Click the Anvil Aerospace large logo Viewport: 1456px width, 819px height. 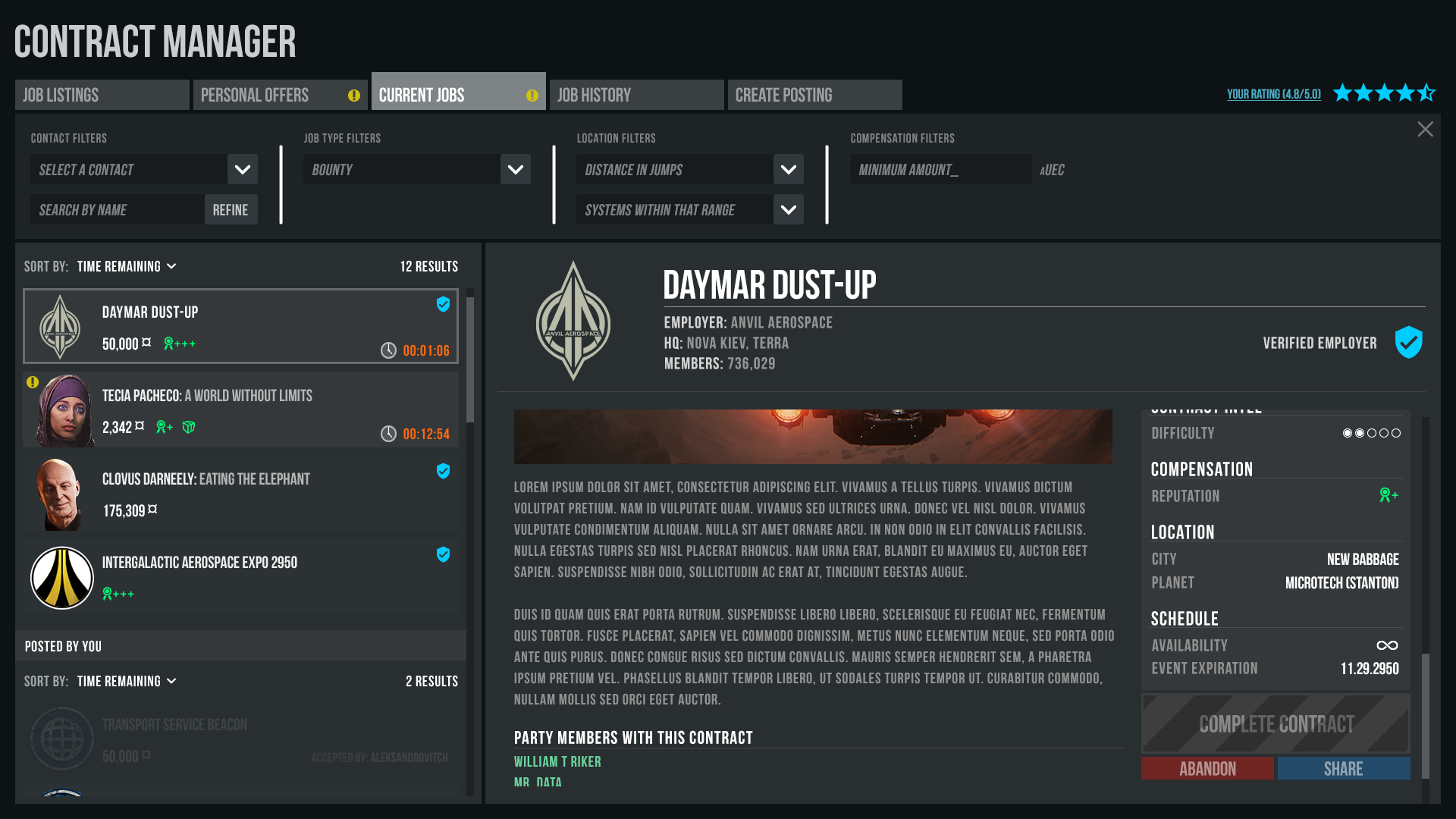[x=573, y=322]
